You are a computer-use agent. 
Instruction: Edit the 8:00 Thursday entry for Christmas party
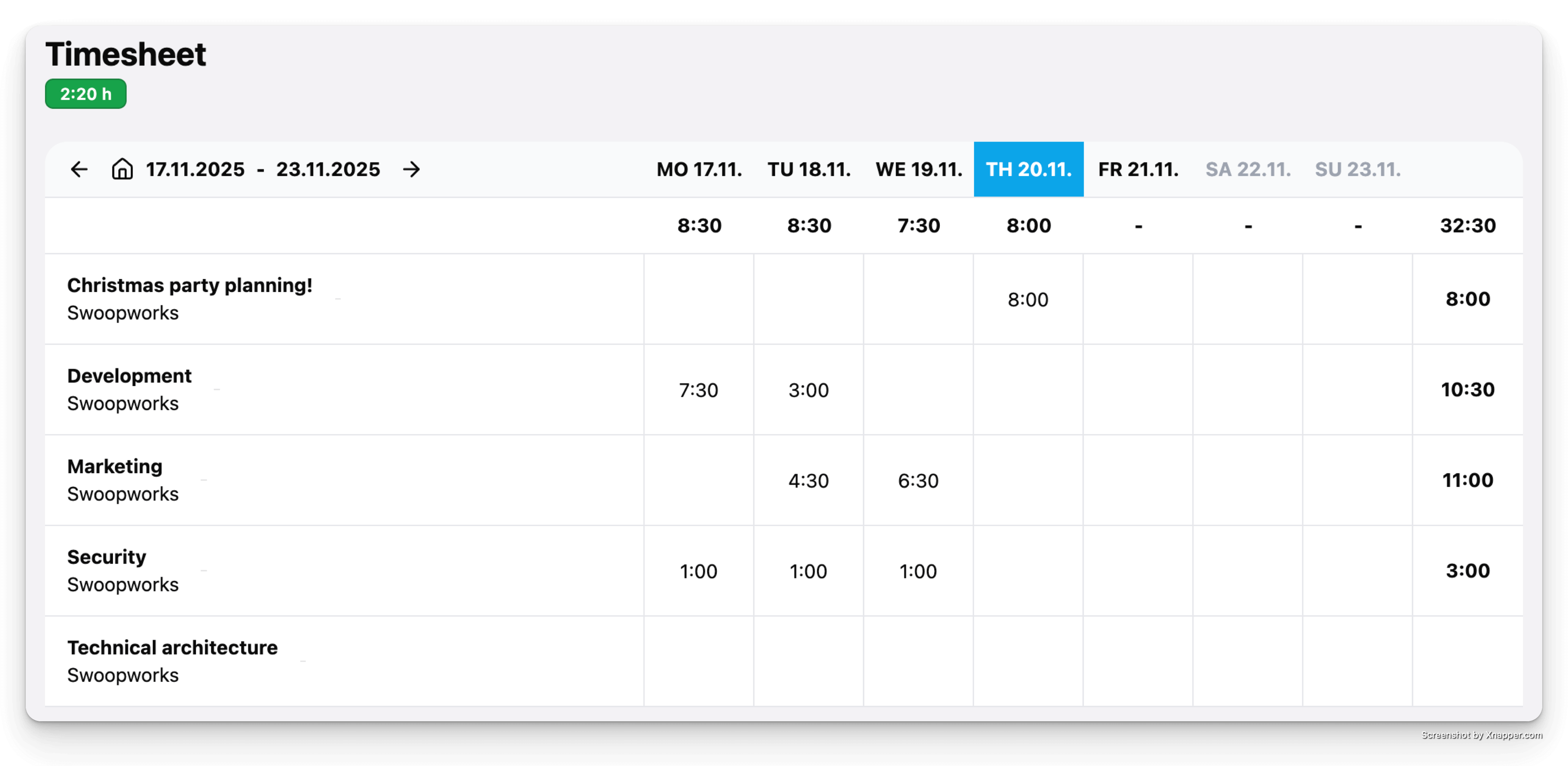coord(1029,299)
